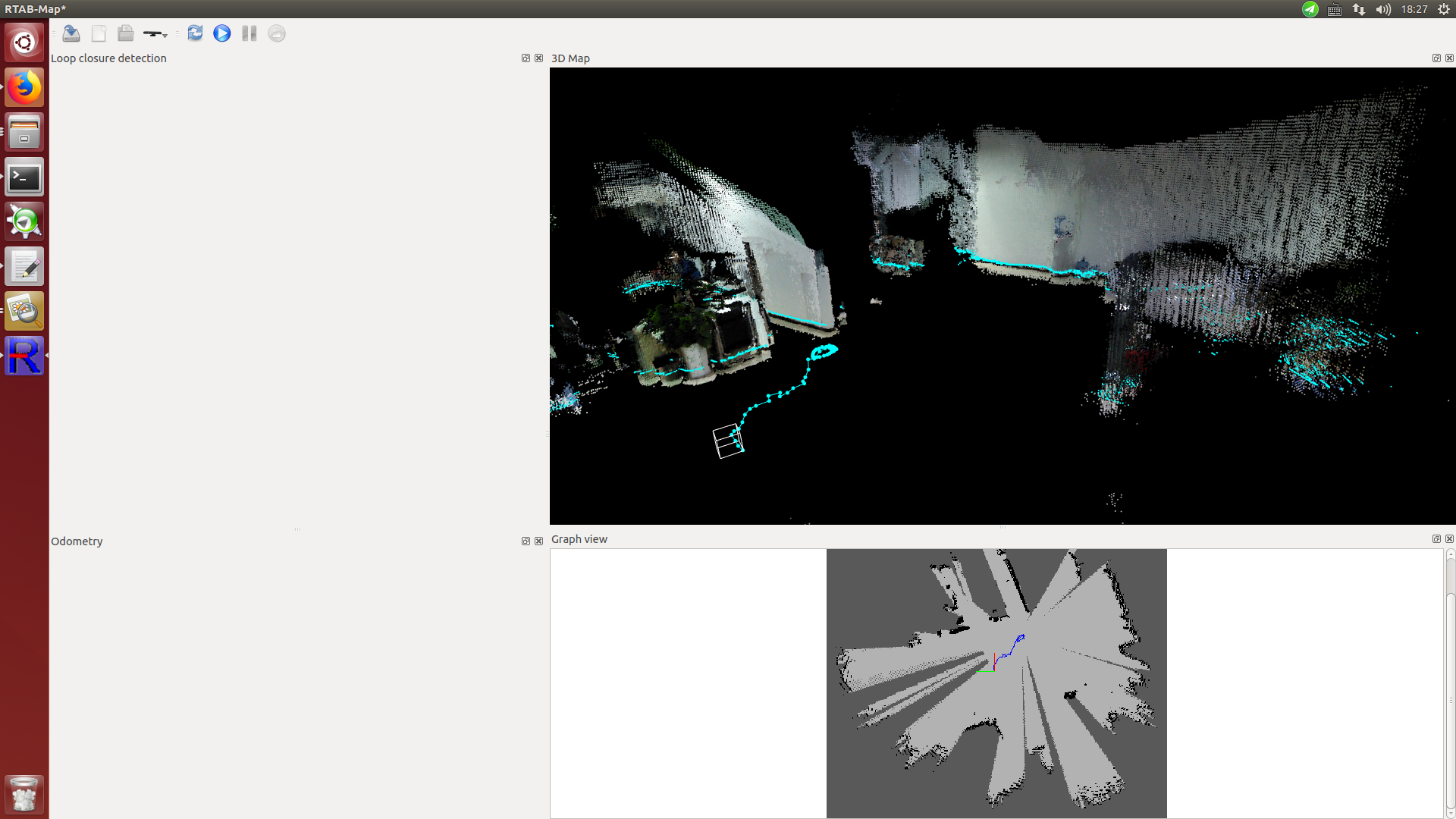Open the Terminal from the dock
The height and width of the screenshot is (819, 1456).
pos(24,177)
